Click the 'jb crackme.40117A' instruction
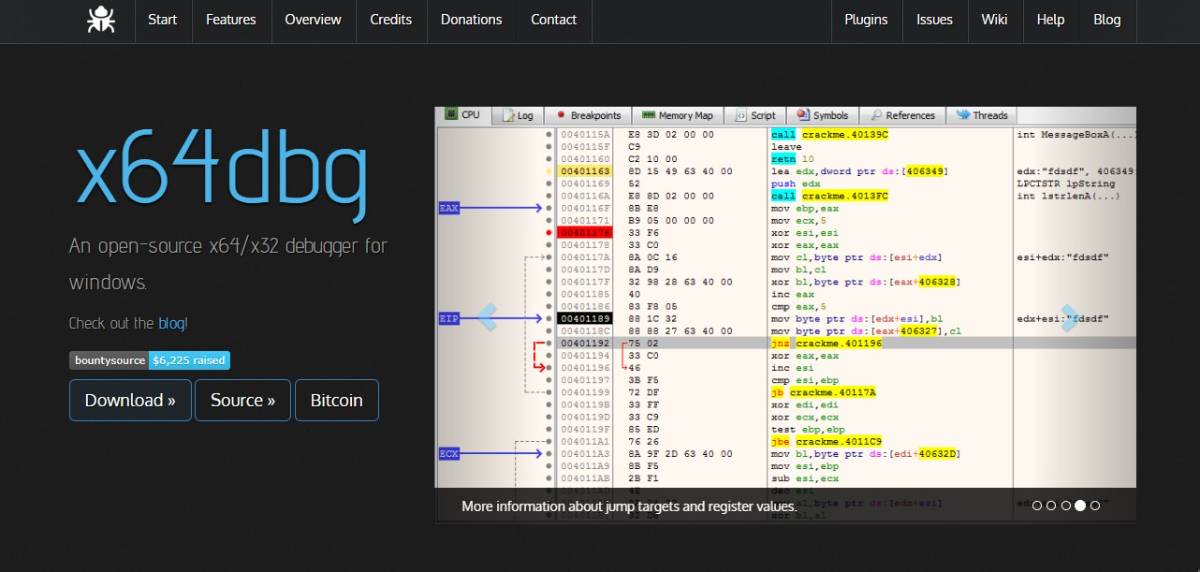 click(824, 392)
